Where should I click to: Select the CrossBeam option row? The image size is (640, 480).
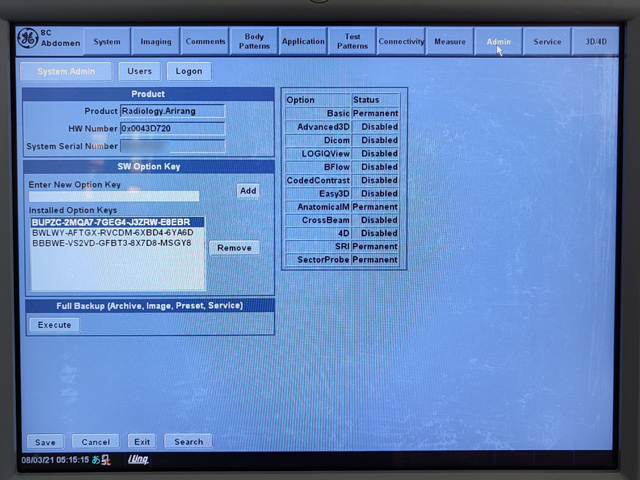[x=342, y=220]
